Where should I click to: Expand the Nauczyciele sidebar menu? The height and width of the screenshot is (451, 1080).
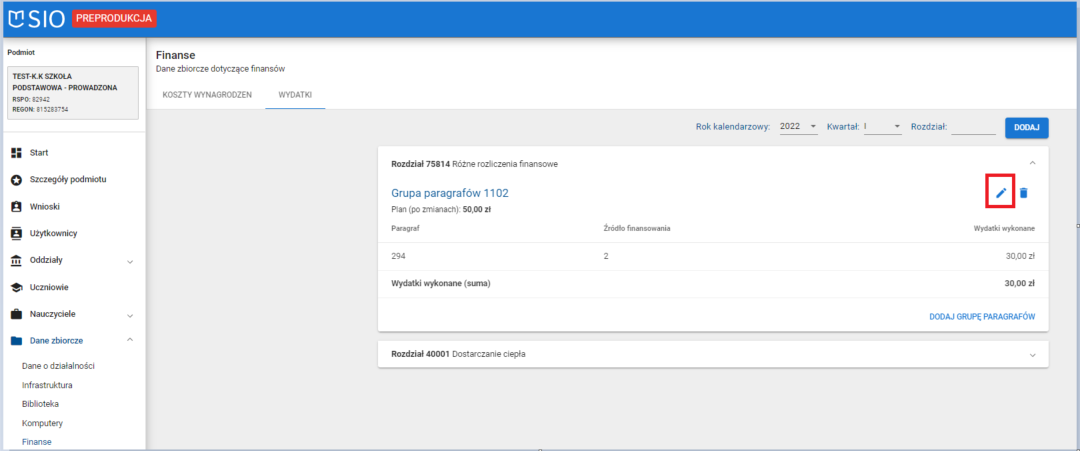(x=129, y=314)
